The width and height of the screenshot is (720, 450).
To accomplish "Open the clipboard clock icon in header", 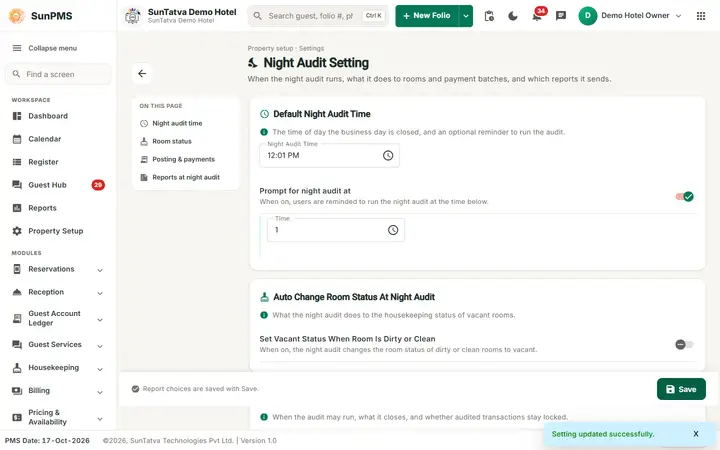I will [489, 16].
